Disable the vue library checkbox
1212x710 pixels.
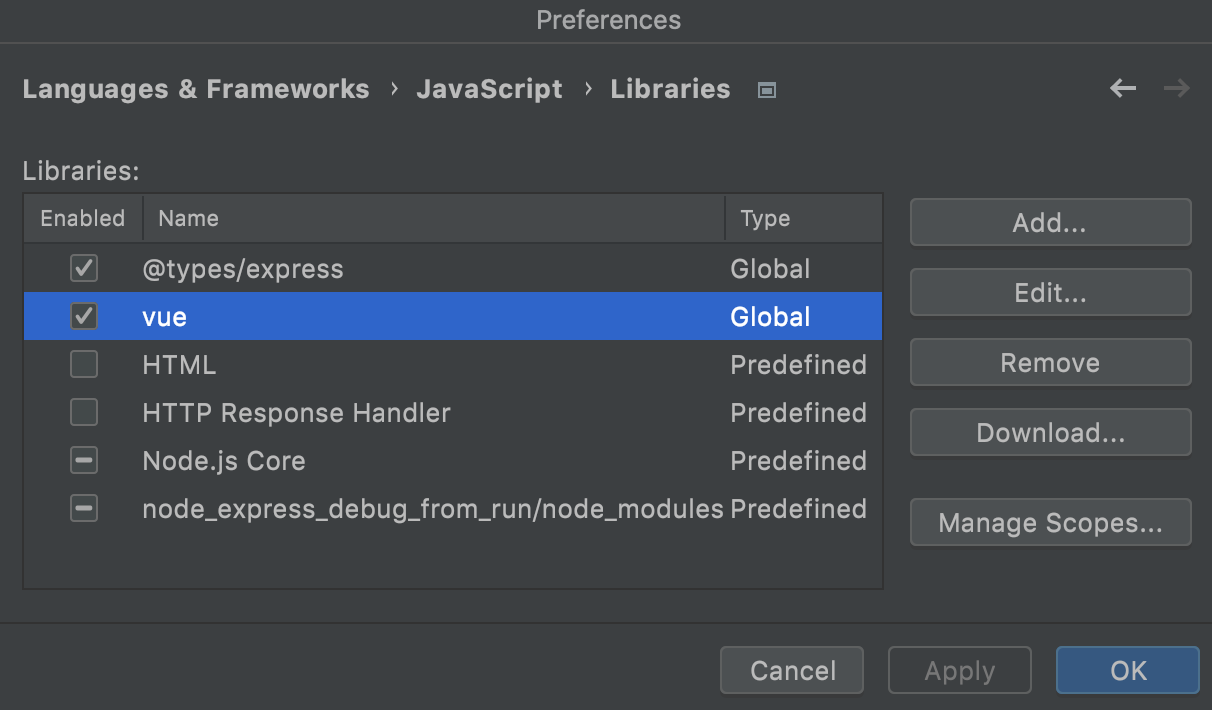pos(84,316)
